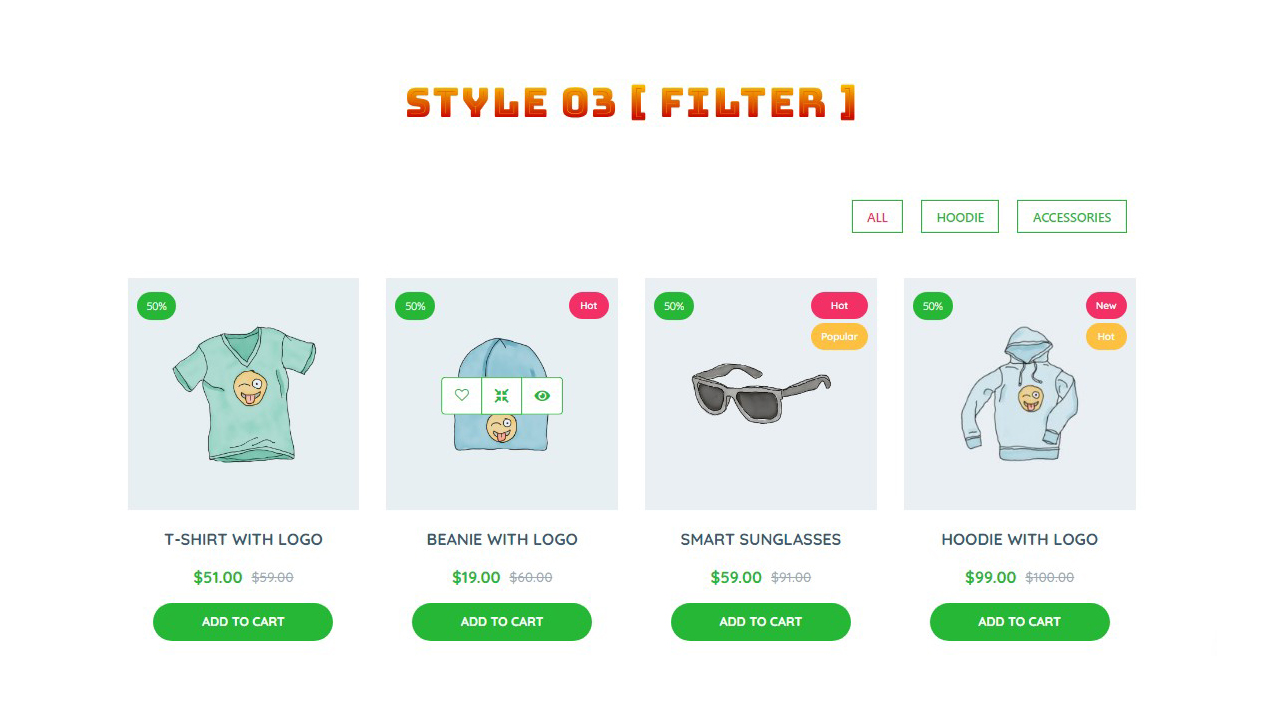This screenshot has width=1280, height=720.
Task: Click the sunglasses product image
Action: tap(761, 394)
